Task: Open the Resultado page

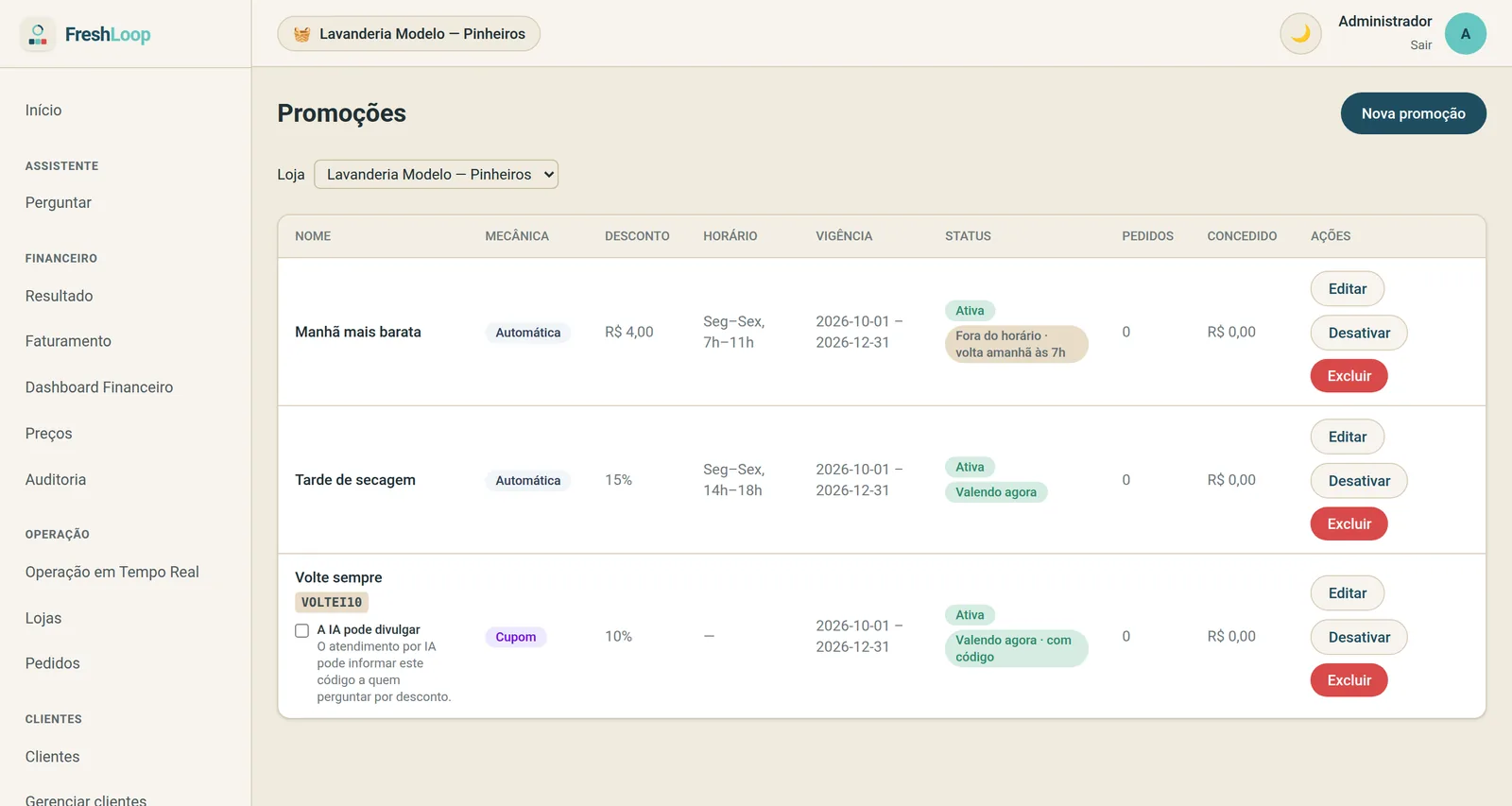Action: (x=59, y=296)
